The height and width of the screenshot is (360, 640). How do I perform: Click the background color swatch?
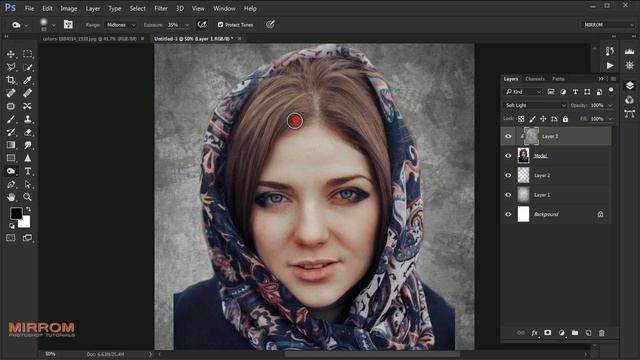click(25, 223)
